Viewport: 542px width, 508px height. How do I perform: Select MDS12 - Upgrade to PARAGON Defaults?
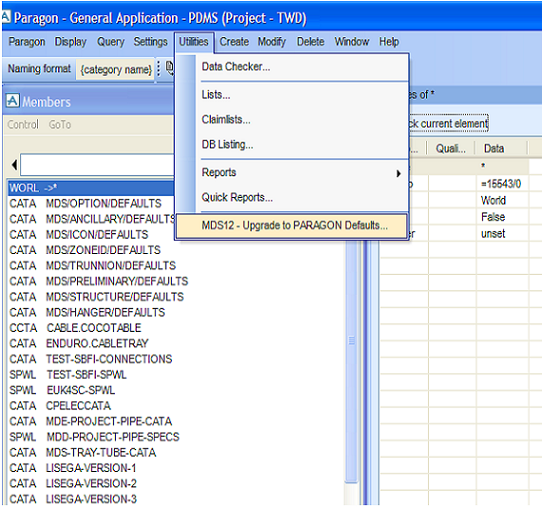(x=292, y=226)
